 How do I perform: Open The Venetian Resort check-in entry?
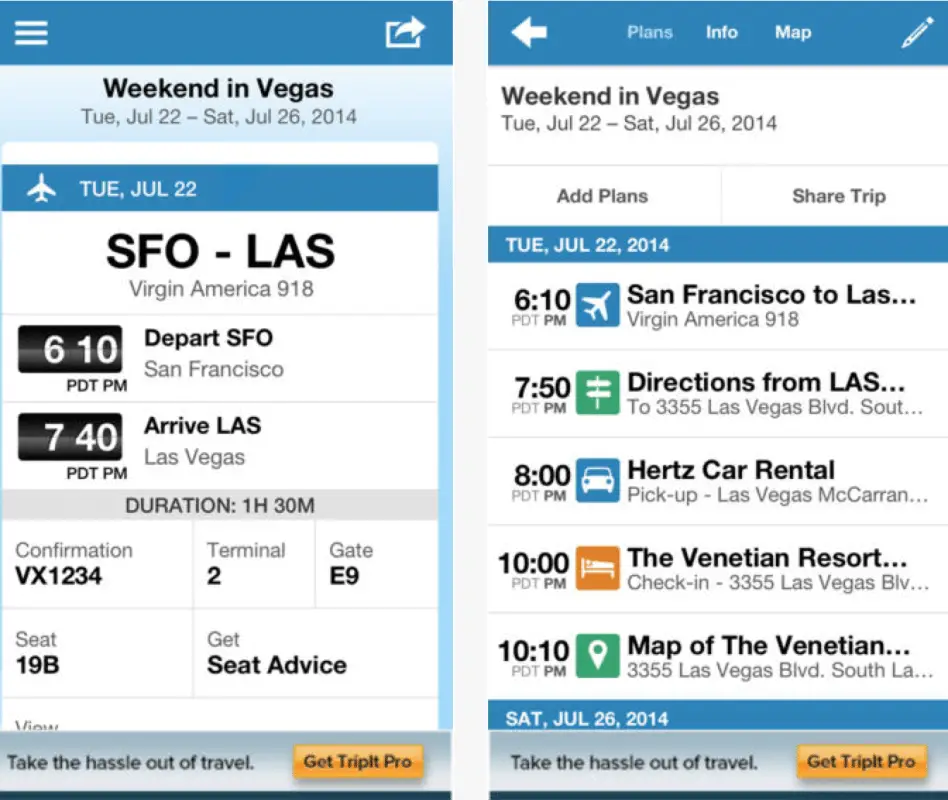click(718, 569)
